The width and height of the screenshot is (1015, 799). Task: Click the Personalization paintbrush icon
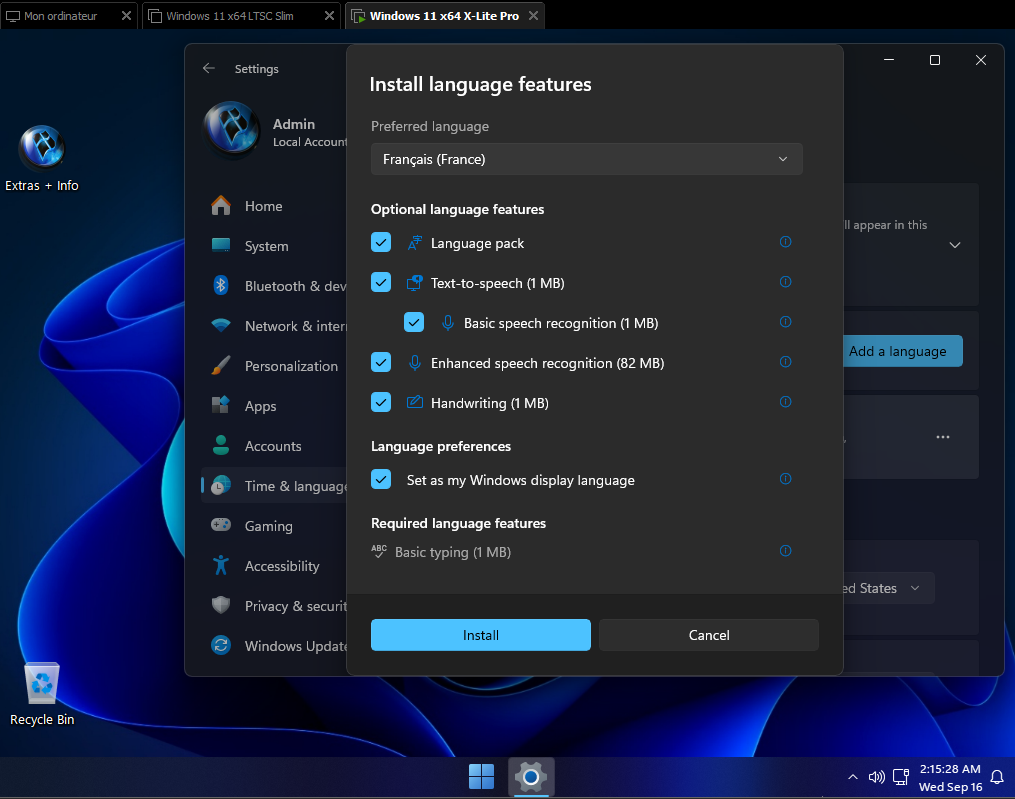(x=221, y=365)
